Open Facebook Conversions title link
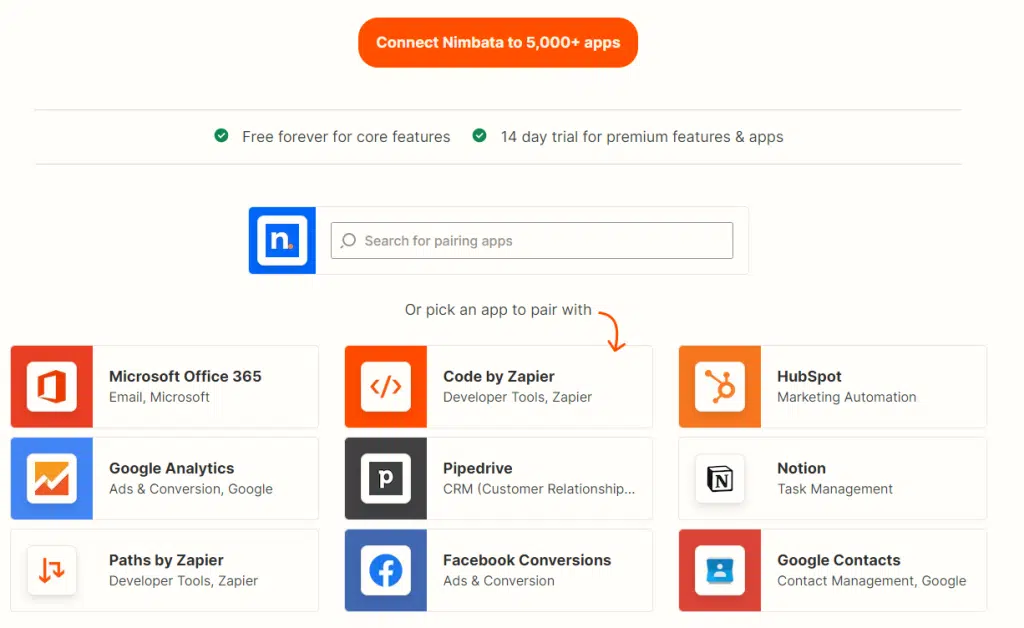This screenshot has width=1024, height=628. [x=527, y=560]
